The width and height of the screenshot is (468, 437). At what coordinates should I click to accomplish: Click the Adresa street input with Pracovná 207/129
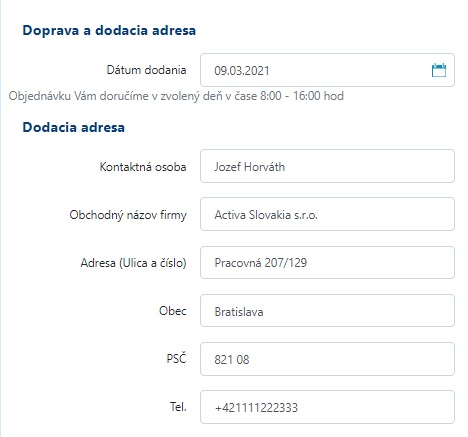(x=327, y=262)
